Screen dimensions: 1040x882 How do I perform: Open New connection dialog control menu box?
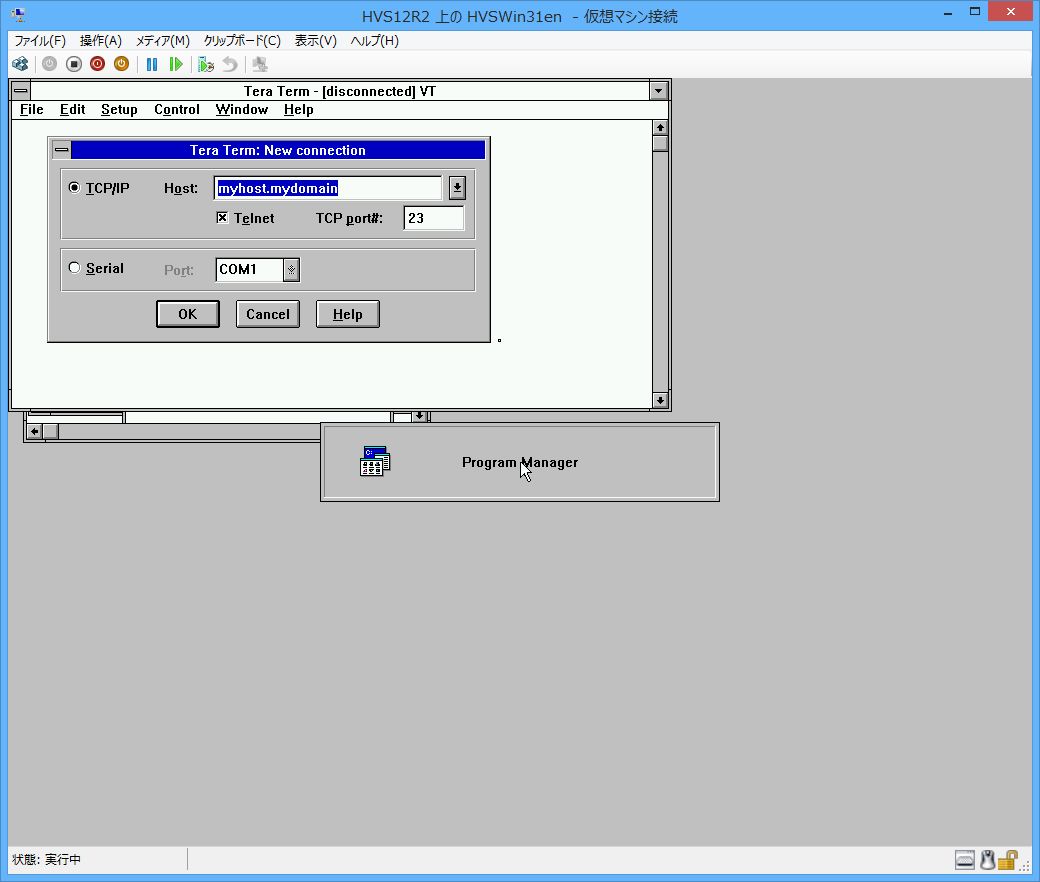pos(62,151)
